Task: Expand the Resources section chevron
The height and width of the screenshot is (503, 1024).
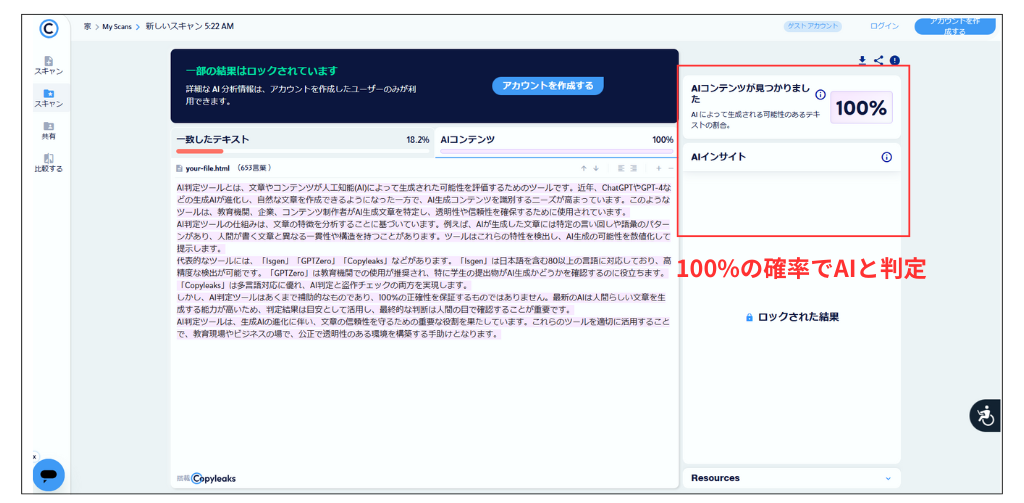Action: [x=888, y=478]
